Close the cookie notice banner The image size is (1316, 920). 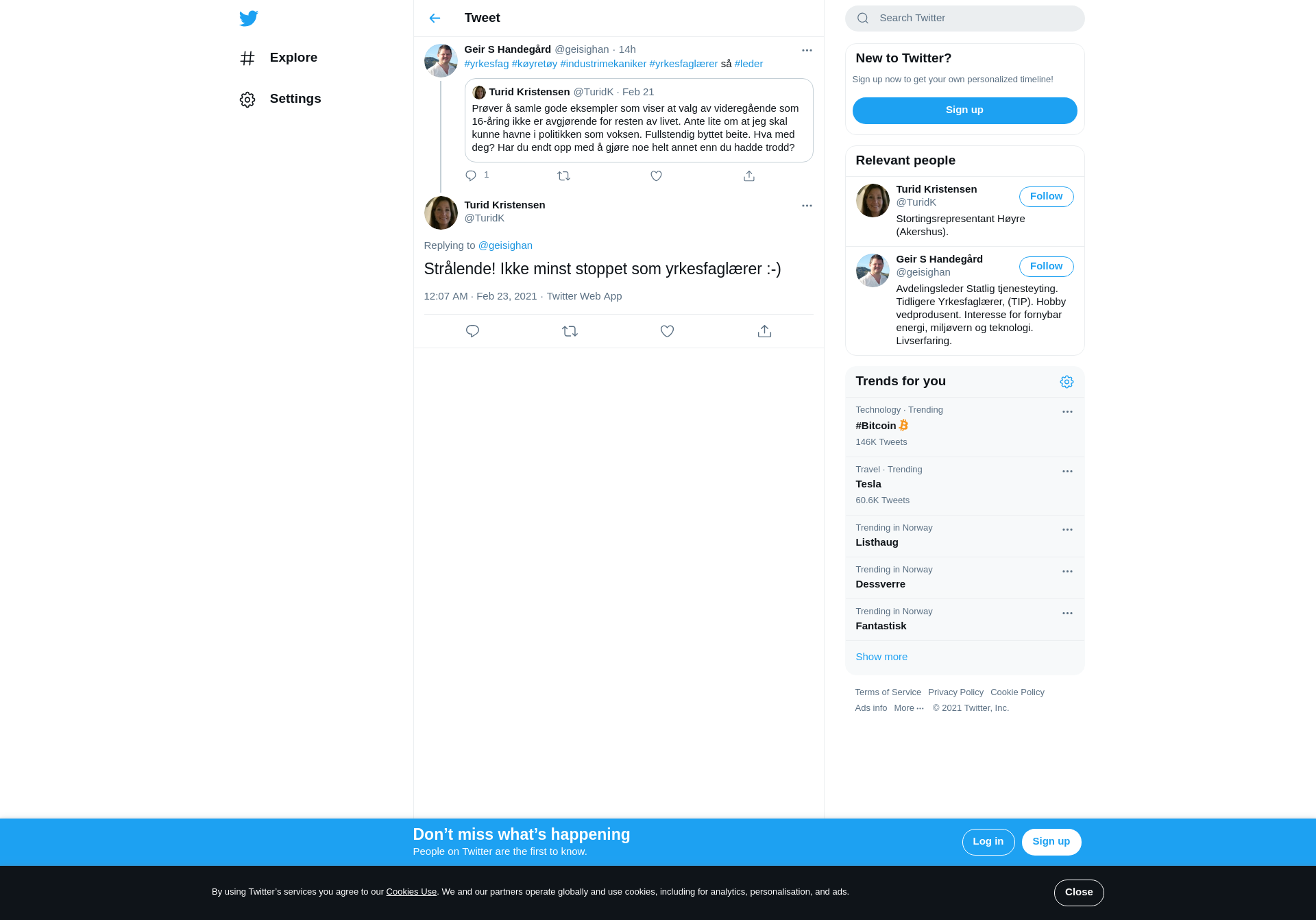pos(1079,893)
